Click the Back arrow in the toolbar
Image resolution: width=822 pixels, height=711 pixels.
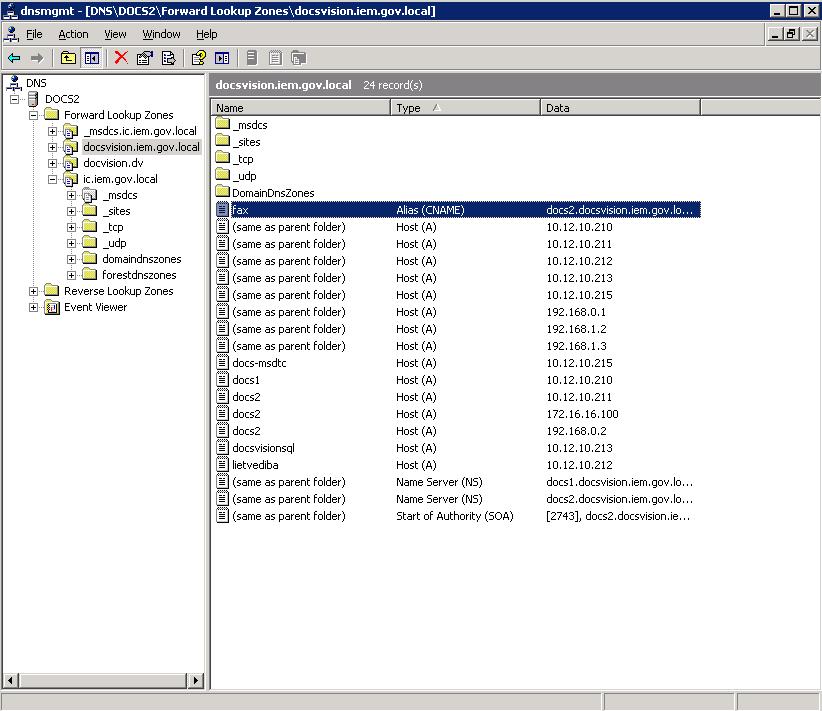[14, 58]
